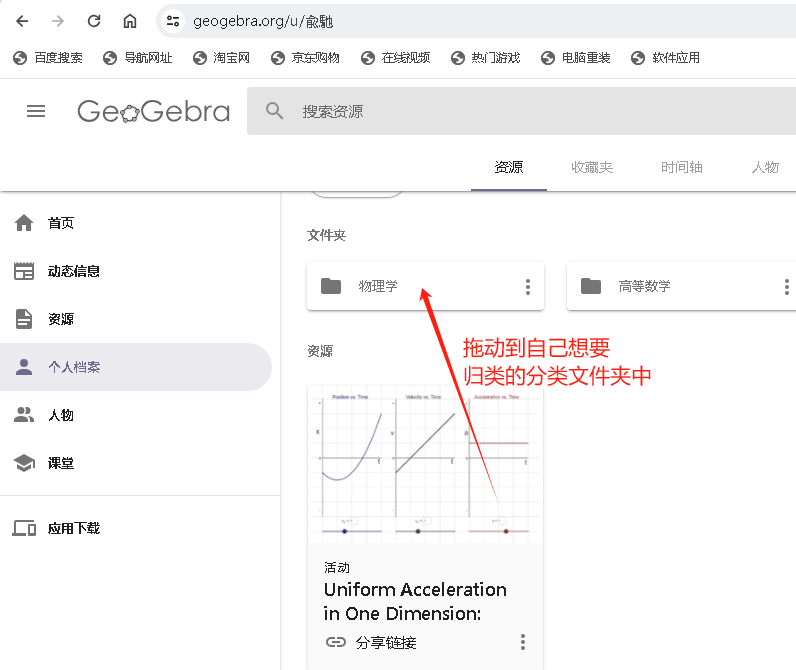The height and width of the screenshot is (670, 796).
Task: Open the activity card more-options menu
Action: coord(523,642)
